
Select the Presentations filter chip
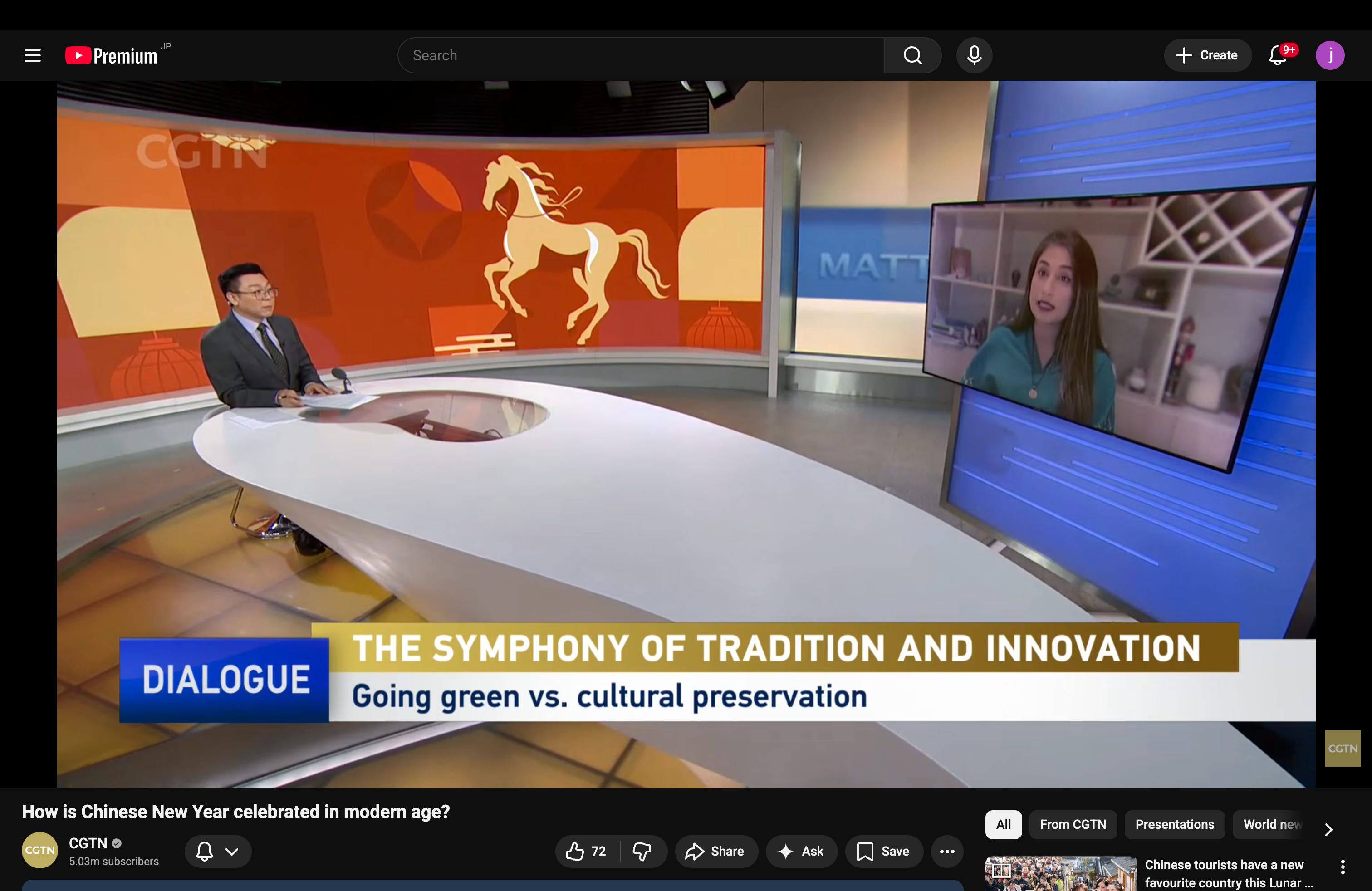1174,824
